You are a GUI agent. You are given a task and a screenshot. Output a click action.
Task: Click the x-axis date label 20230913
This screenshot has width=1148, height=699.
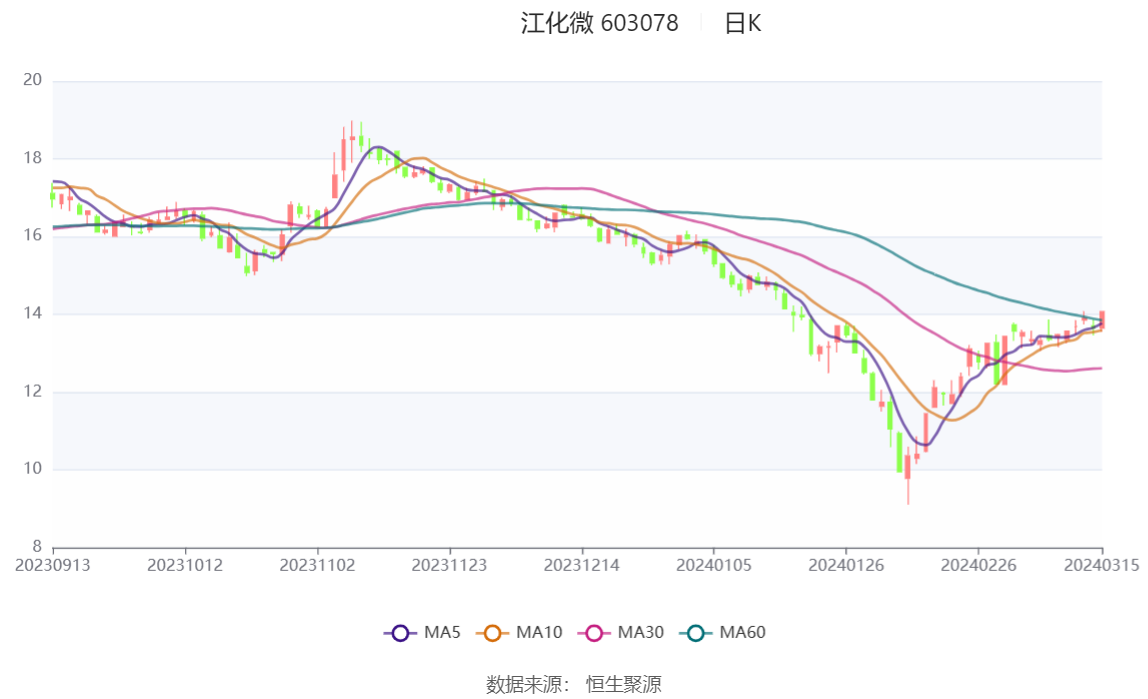pyautogui.click(x=53, y=566)
